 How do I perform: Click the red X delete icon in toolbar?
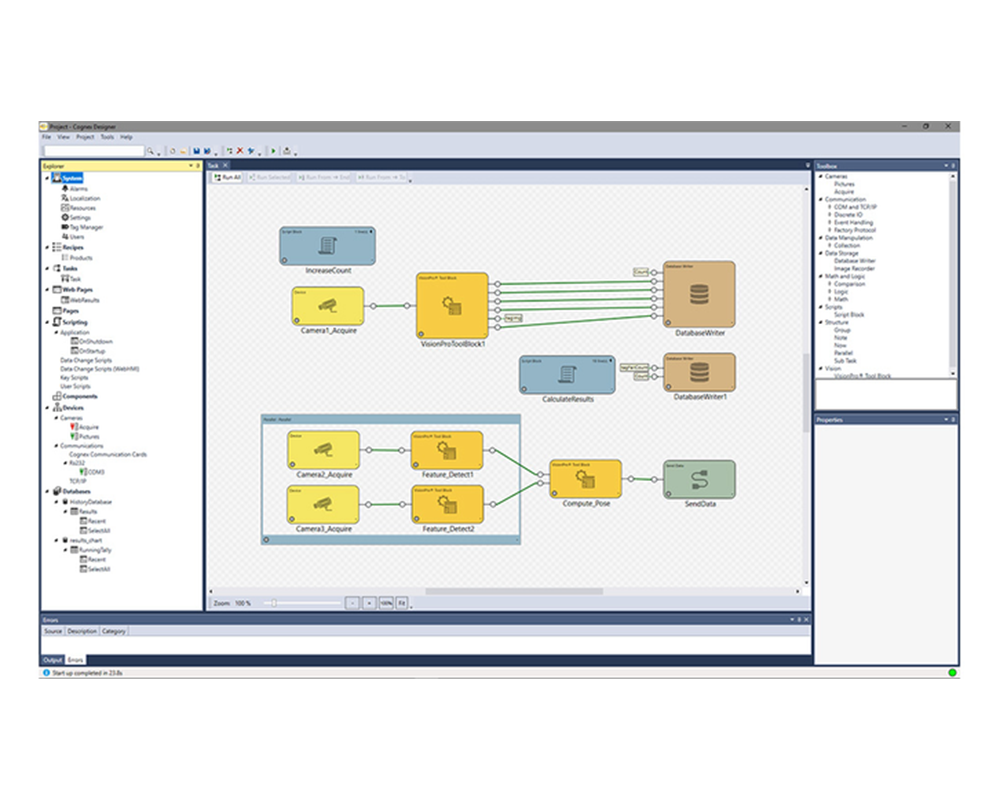coord(240,151)
